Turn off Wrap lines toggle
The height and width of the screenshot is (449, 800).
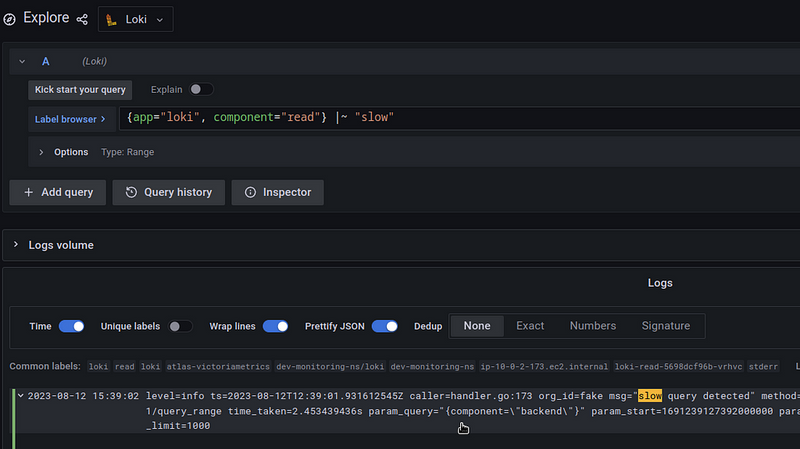pyautogui.click(x=275, y=326)
